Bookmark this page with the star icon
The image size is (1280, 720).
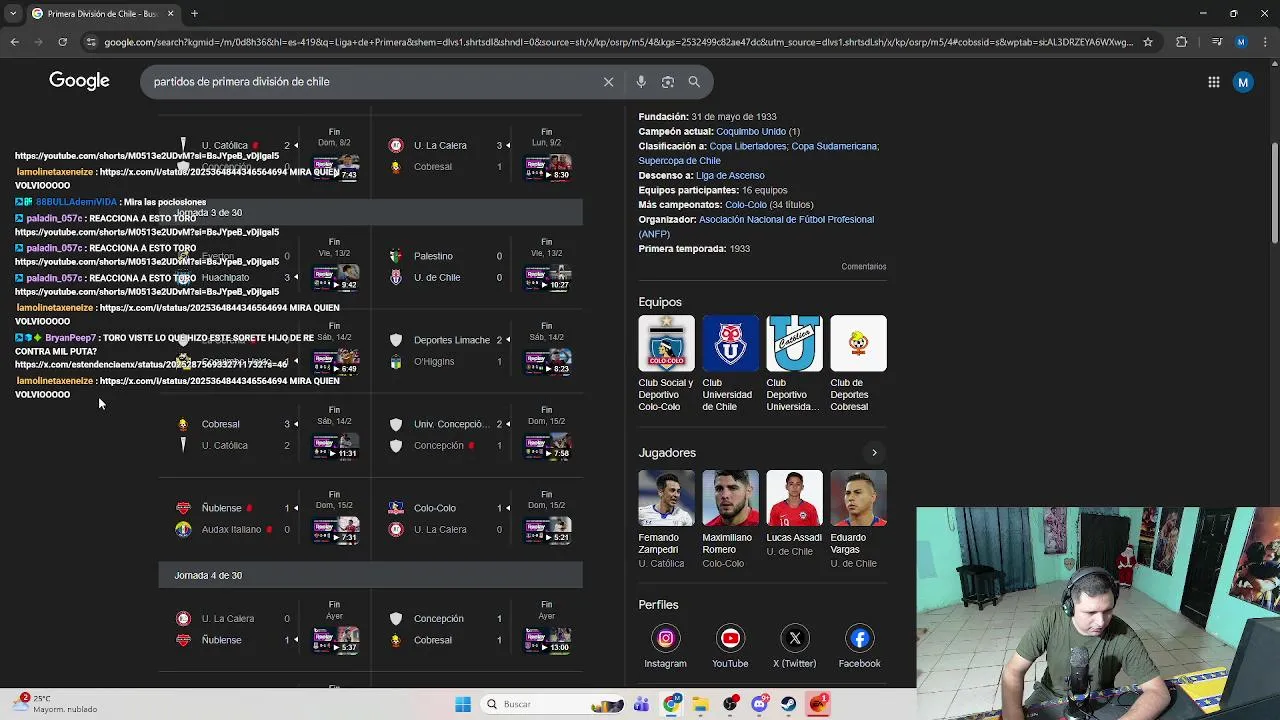(1148, 42)
